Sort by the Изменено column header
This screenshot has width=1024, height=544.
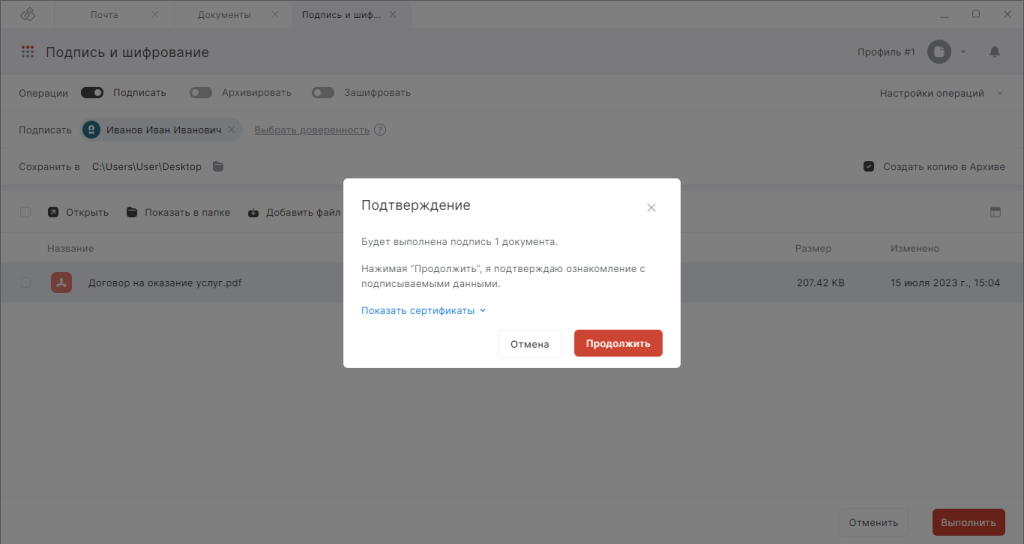[914, 248]
